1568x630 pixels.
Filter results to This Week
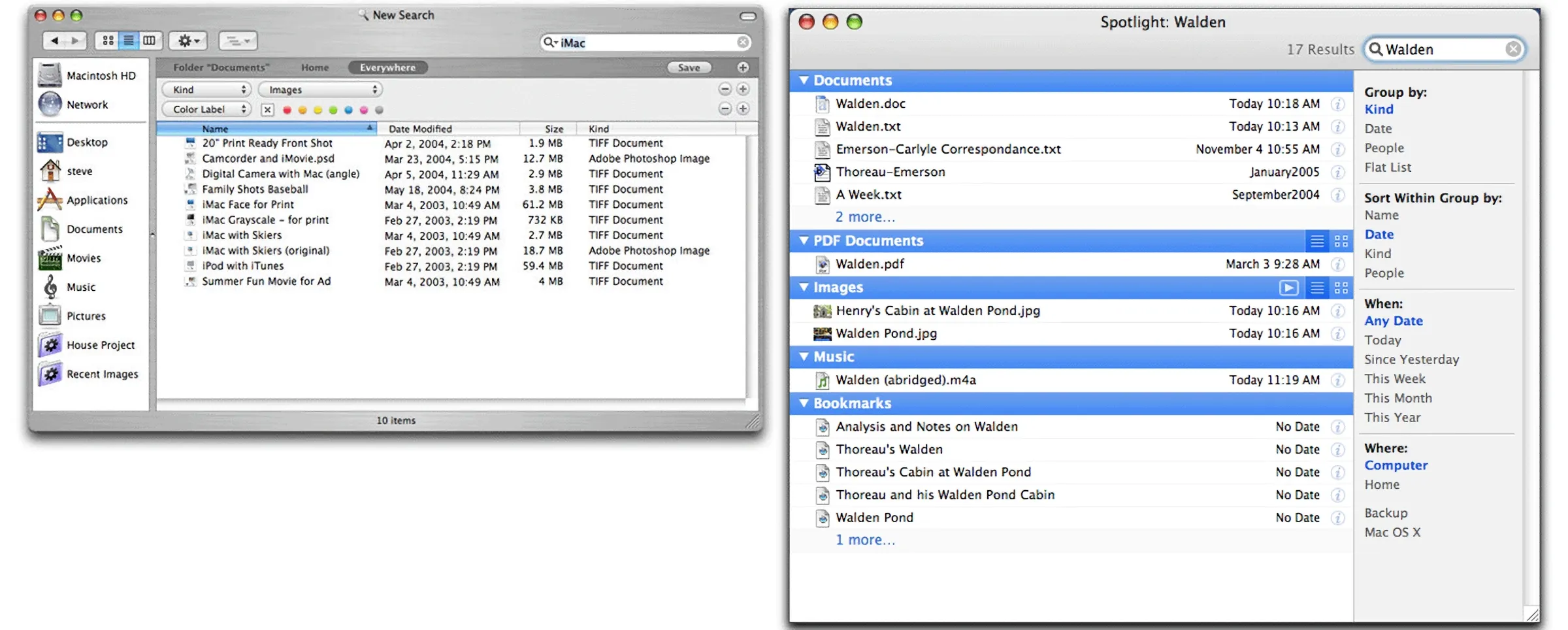(1395, 378)
